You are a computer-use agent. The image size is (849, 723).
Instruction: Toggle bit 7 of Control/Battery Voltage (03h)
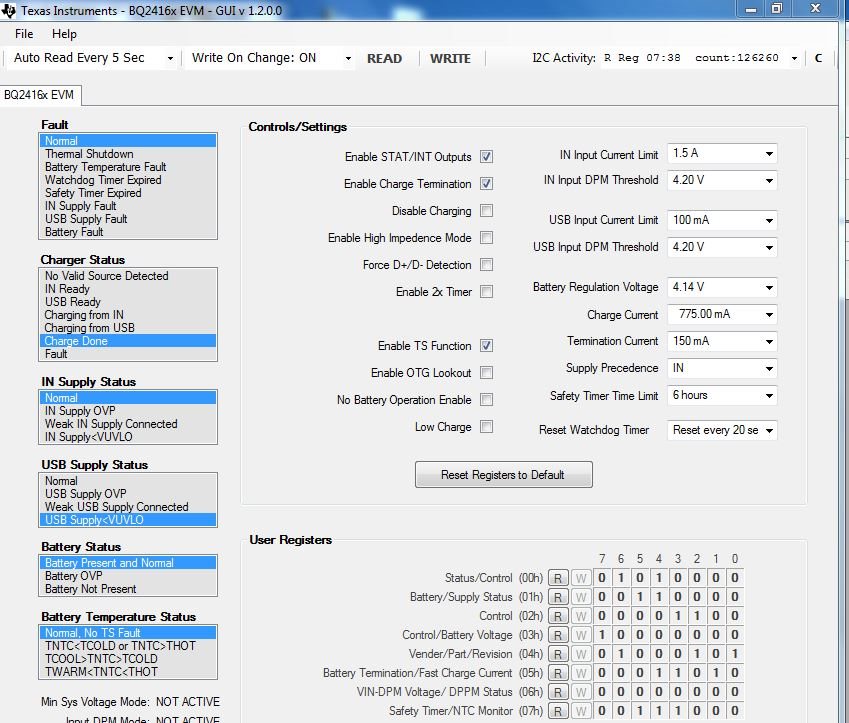pyautogui.click(x=602, y=635)
